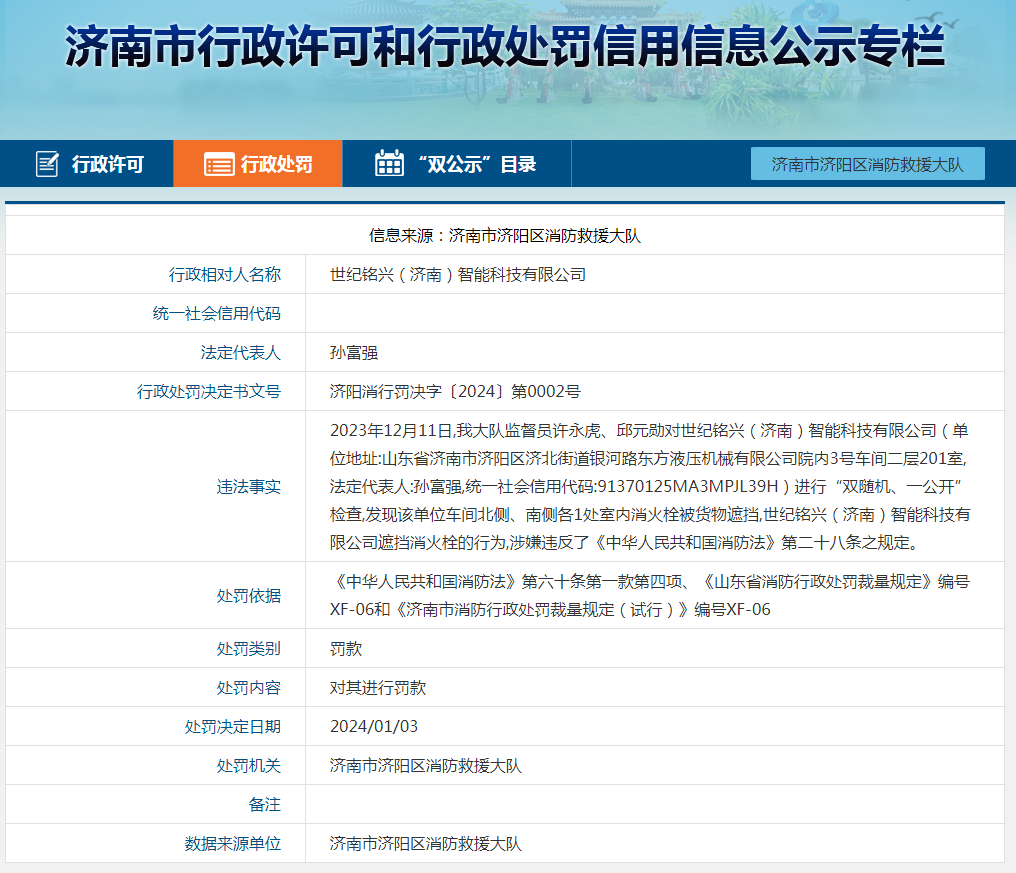Click the label 处罚决定日期
This screenshot has width=1016, height=873.
pyautogui.click(x=233, y=727)
